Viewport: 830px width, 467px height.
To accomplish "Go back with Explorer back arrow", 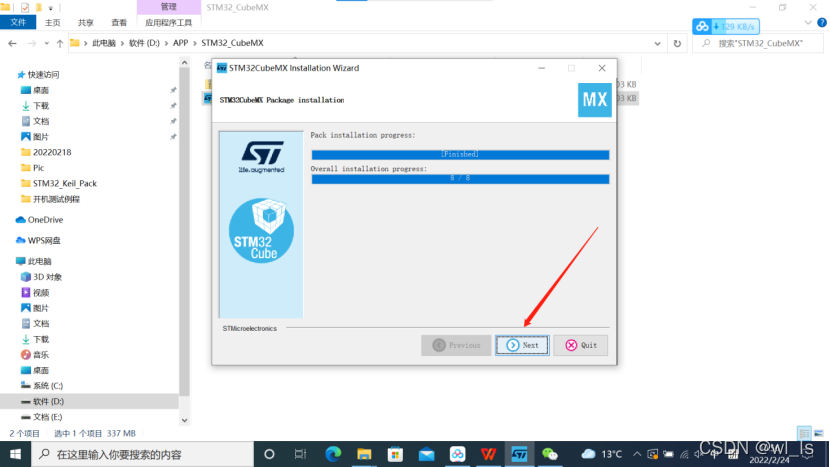I will click(x=12, y=43).
